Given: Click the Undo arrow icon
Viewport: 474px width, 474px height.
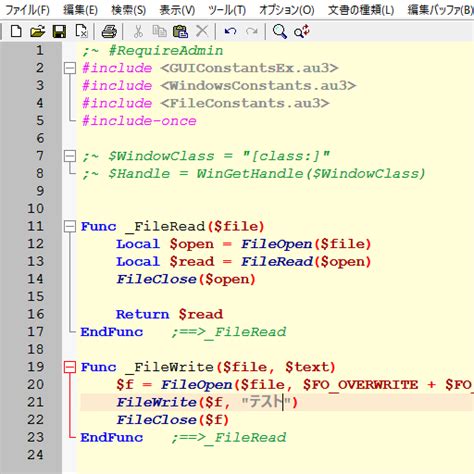Looking at the screenshot, I should (230, 31).
